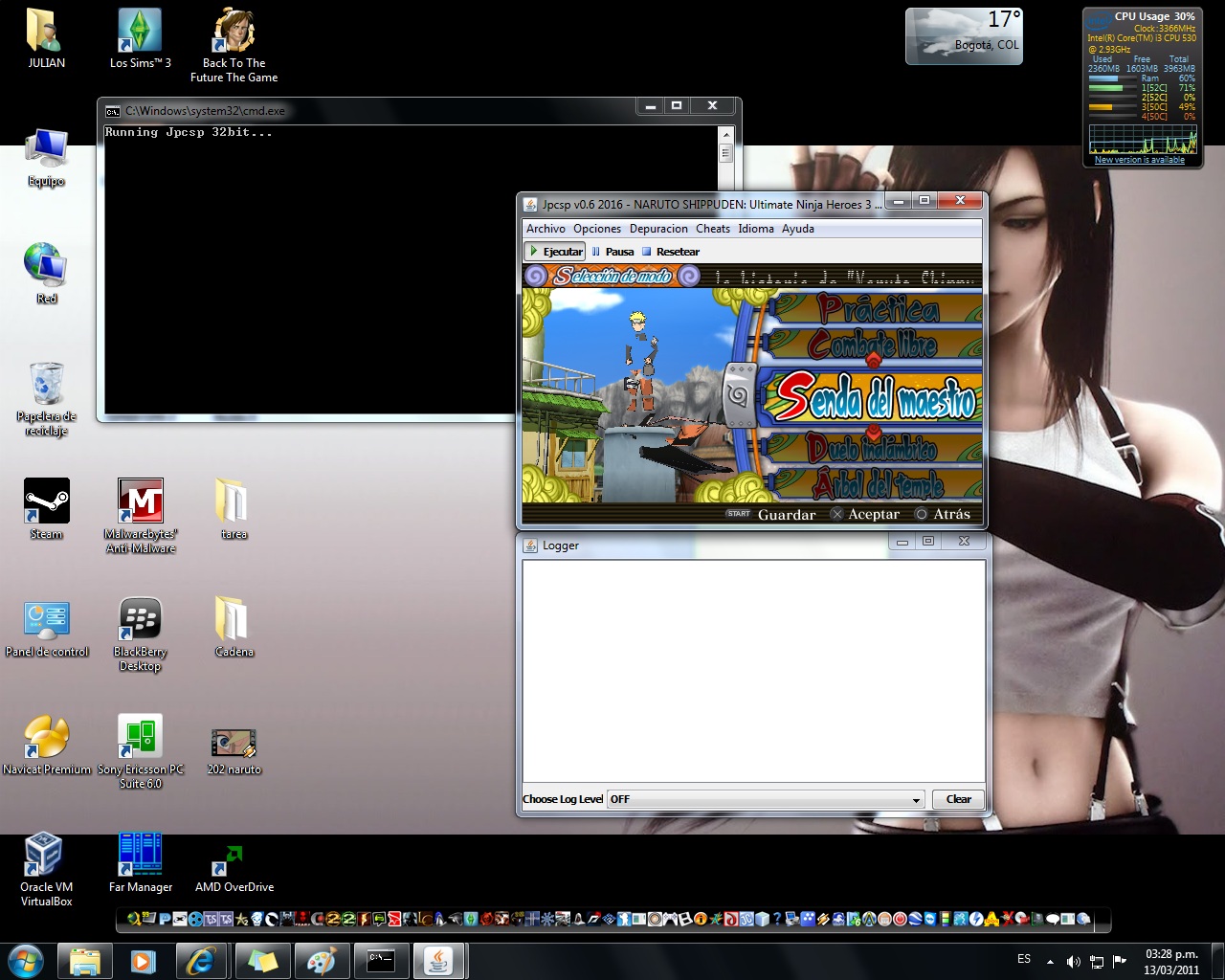
Task: Select the Navicat Premium shortcut
Action: pyautogui.click(x=46, y=745)
